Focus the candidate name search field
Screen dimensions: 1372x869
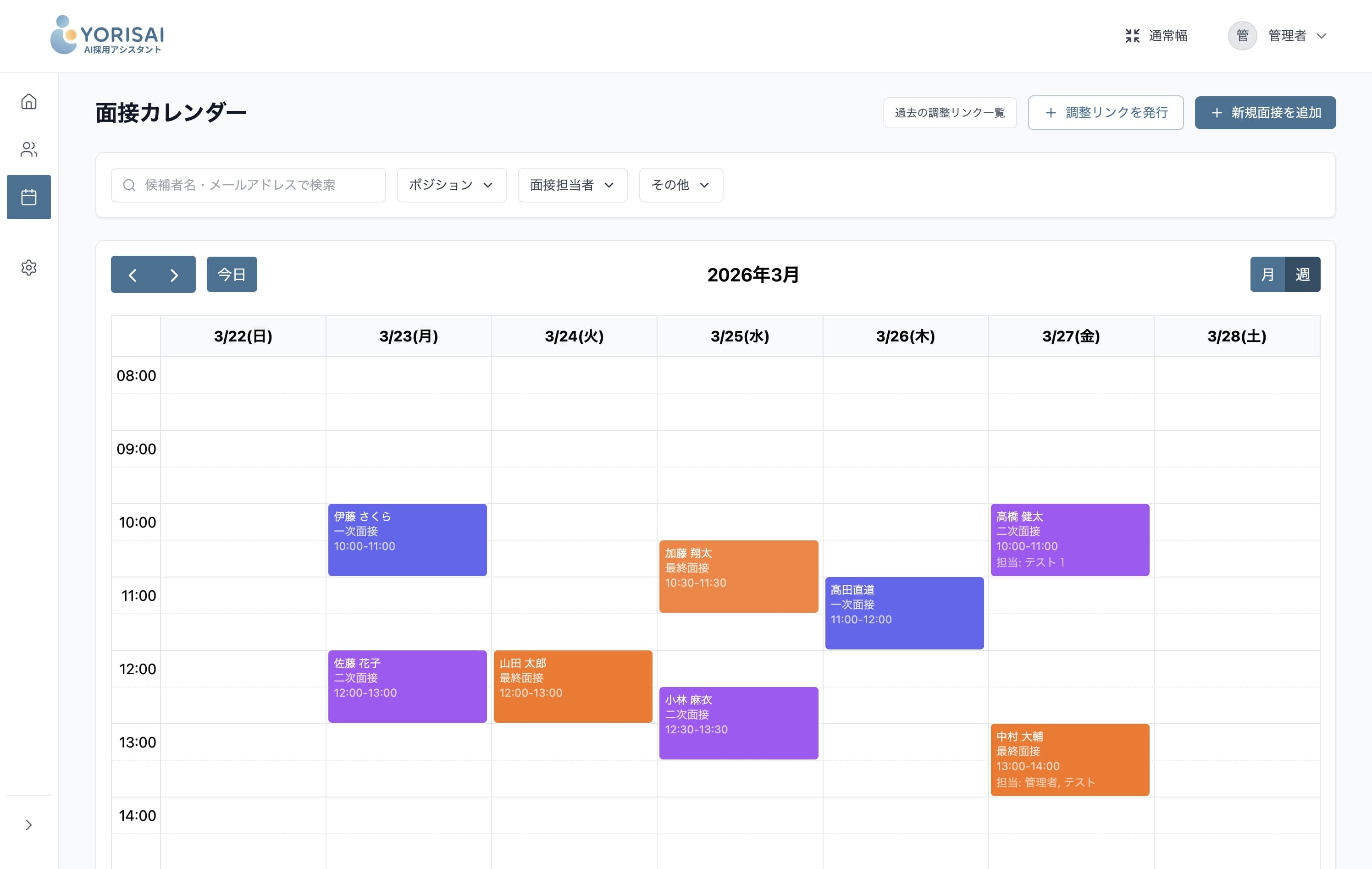point(249,185)
